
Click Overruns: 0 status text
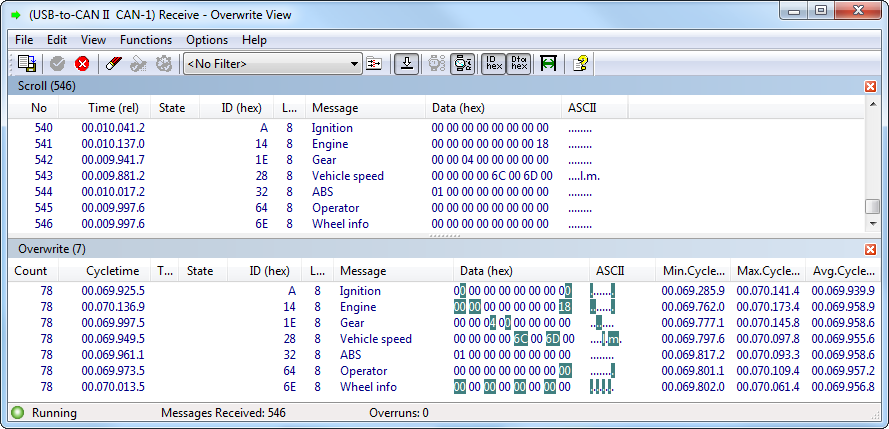pos(399,413)
